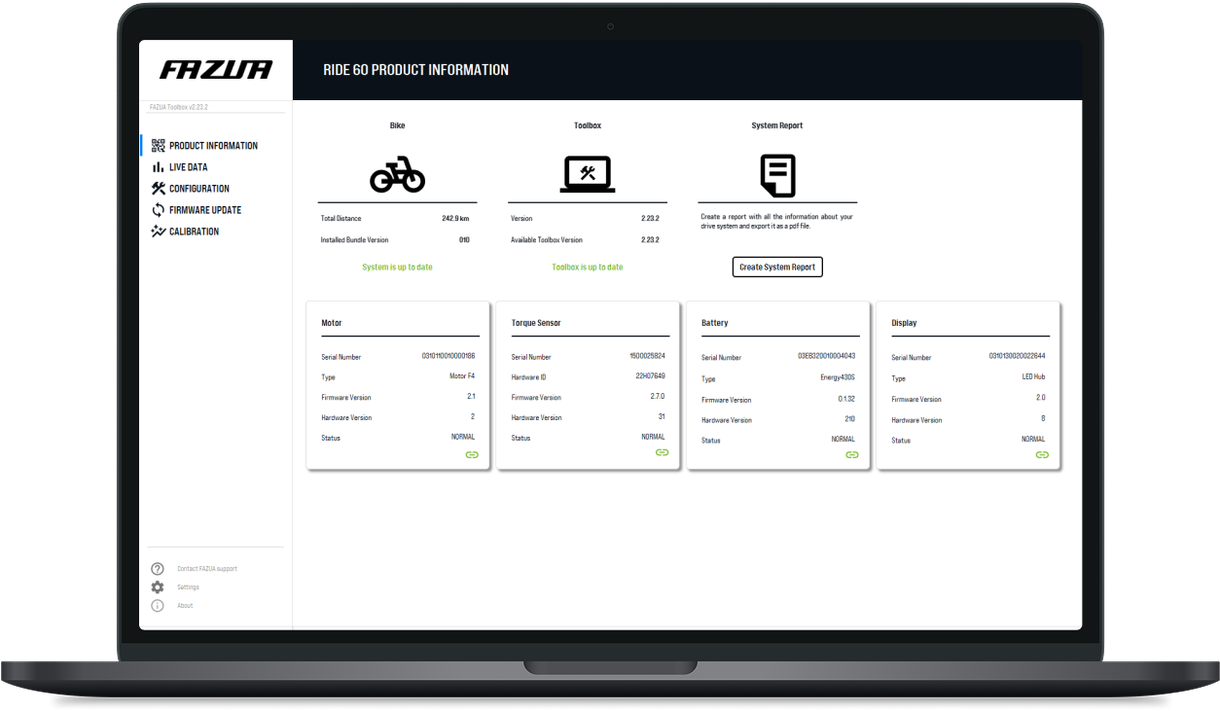Click the Display card link icon
Viewport: 1220px width, 711px height.
coord(1042,455)
